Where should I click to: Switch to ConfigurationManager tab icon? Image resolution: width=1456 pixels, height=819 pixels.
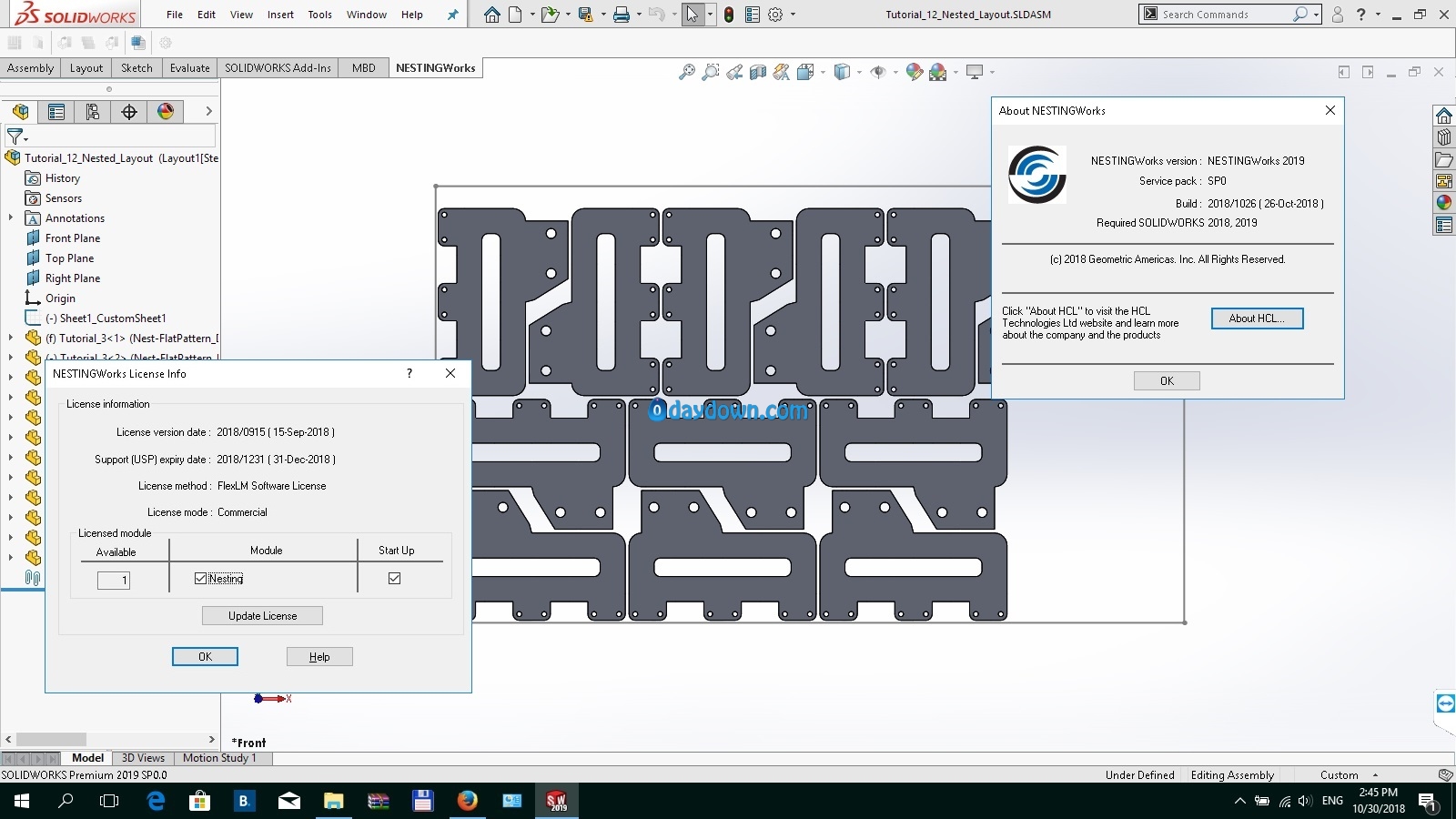point(93,111)
